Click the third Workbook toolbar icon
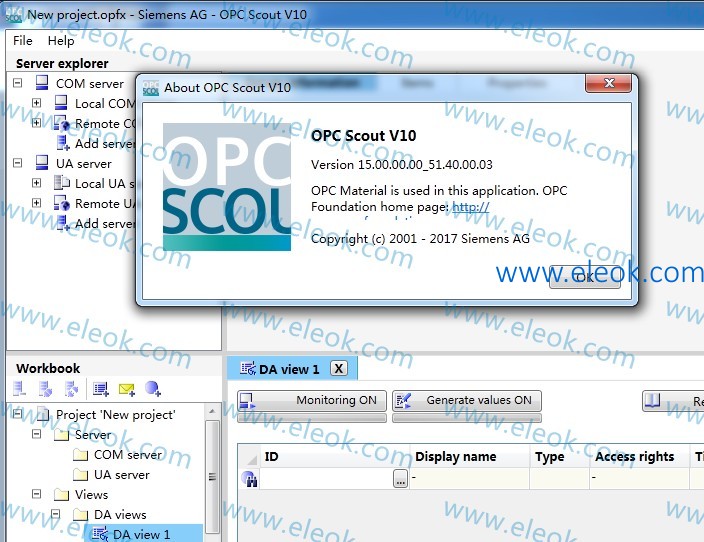Screen dimensions: 704x542 tap(71, 389)
